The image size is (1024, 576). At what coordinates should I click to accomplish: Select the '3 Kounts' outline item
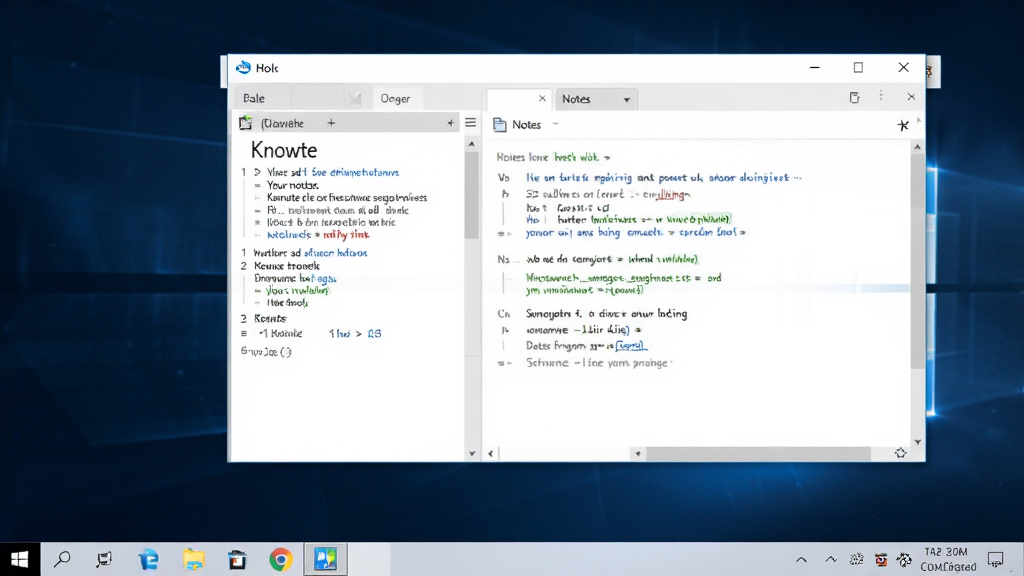(263, 319)
